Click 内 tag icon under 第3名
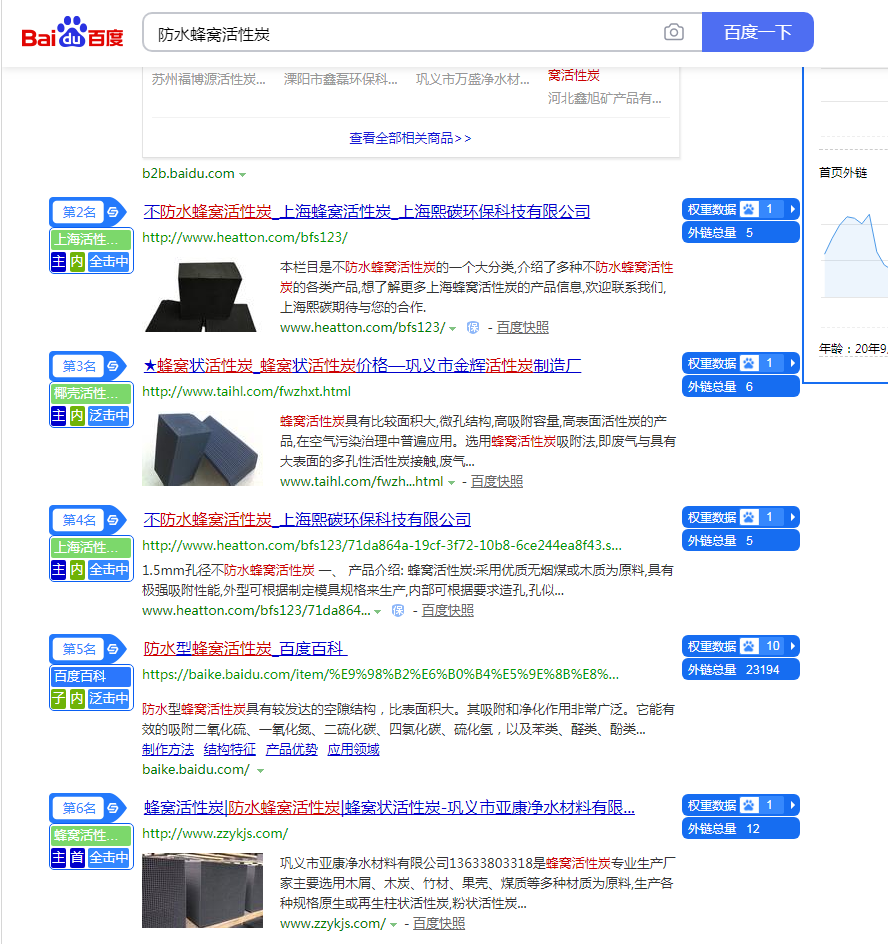Screen dimensions: 888x944 tap(77, 416)
